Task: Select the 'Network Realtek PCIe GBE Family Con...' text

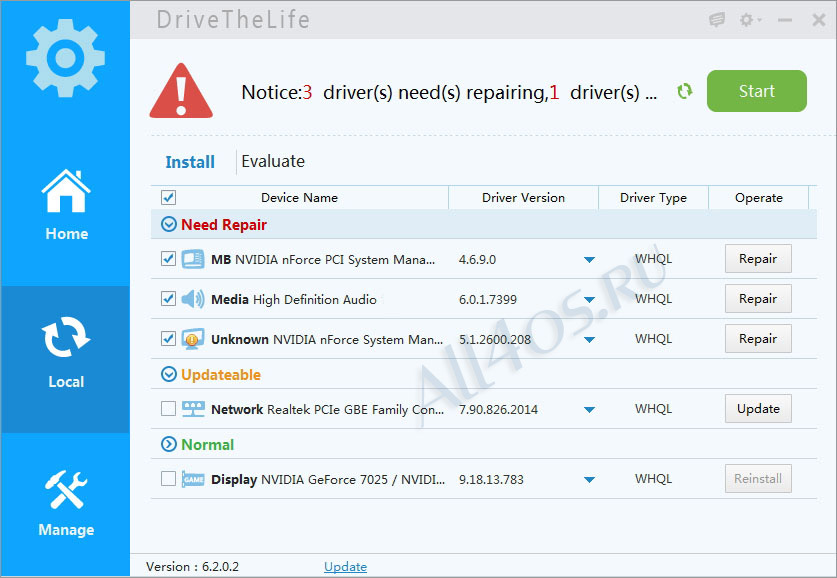Action: coord(327,409)
